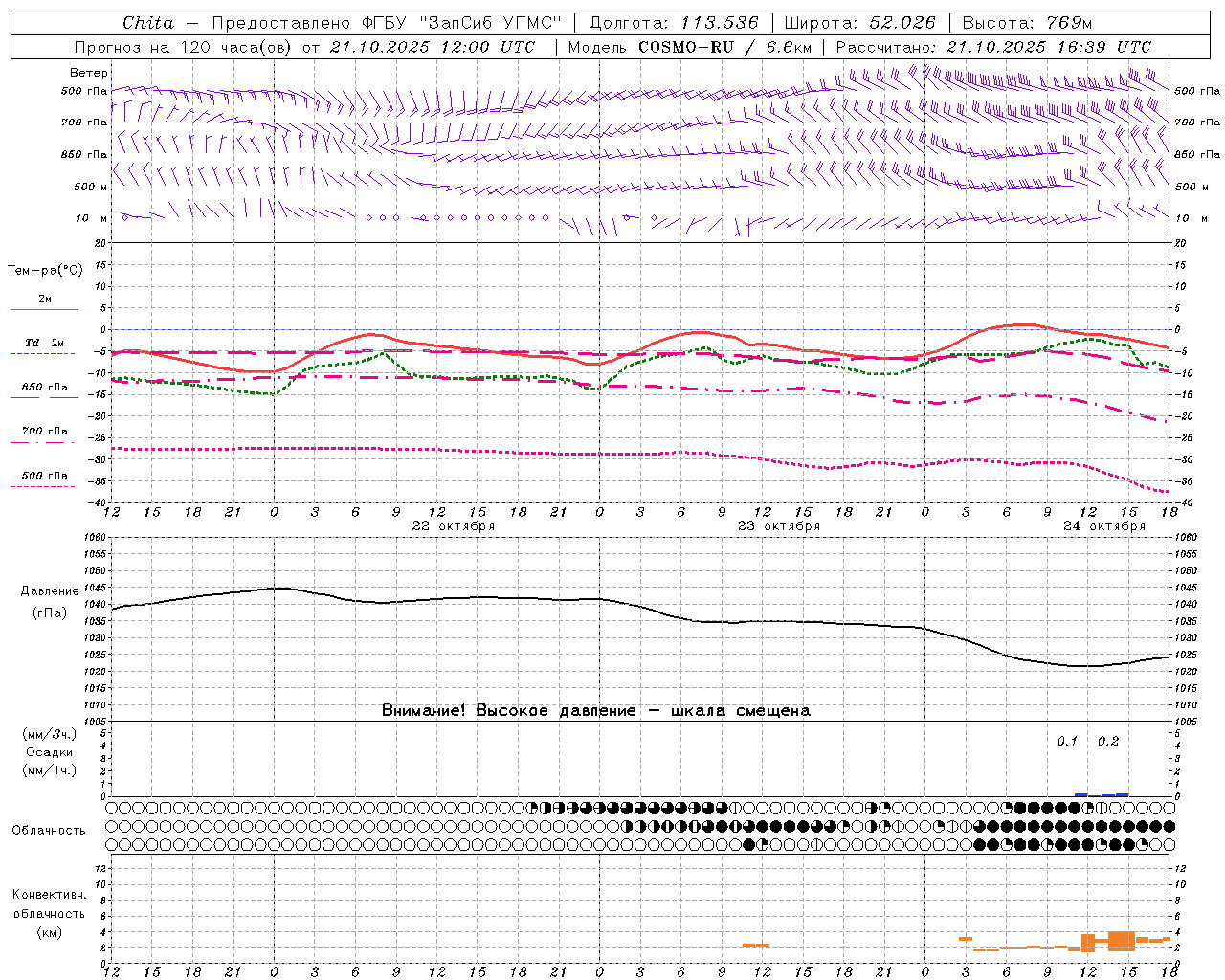Select 850 гПа entry in temperature legend
Screen dimensions: 1225x980
click(45, 388)
